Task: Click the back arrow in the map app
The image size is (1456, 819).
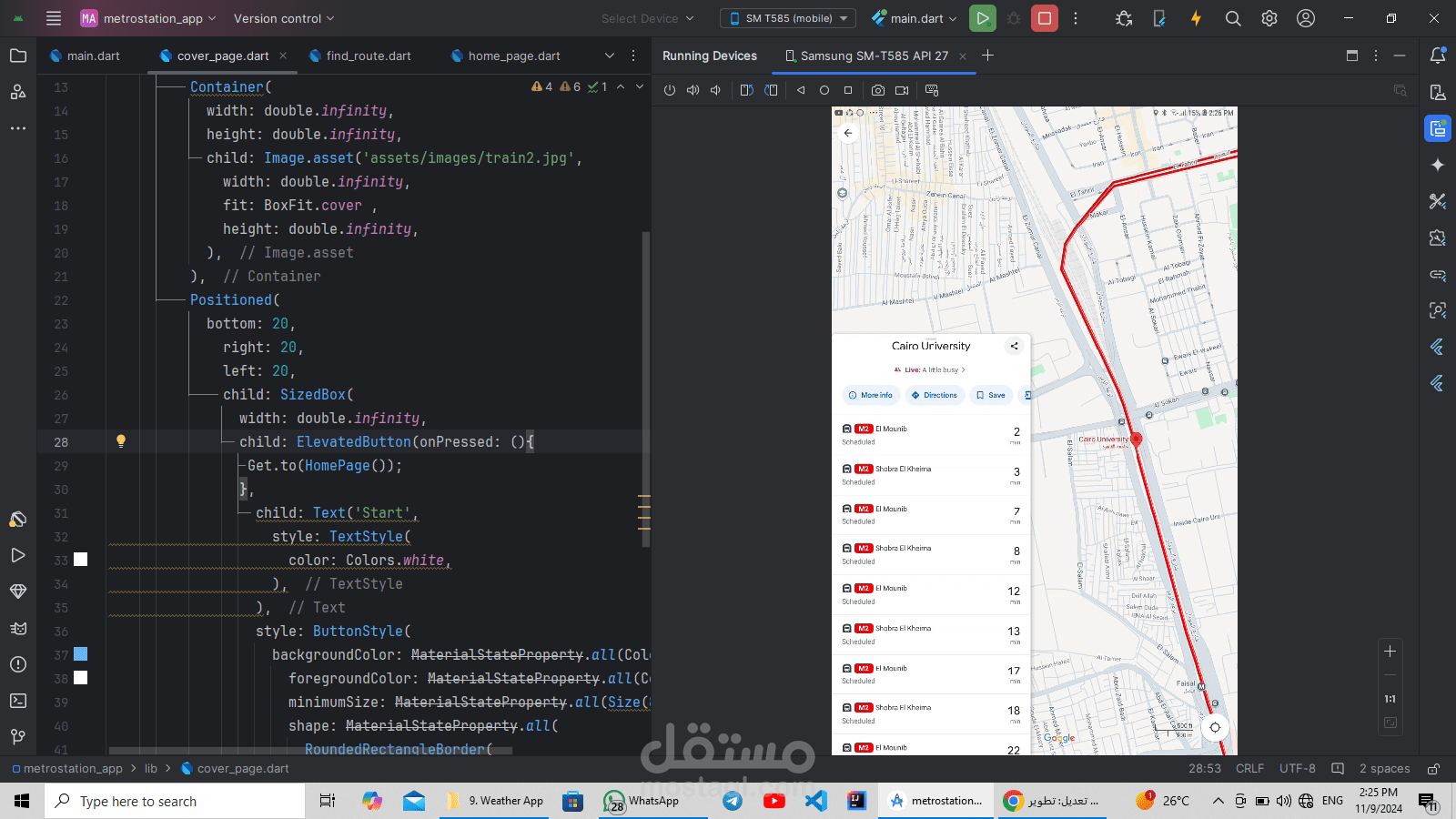Action: pyautogui.click(x=848, y=133)
